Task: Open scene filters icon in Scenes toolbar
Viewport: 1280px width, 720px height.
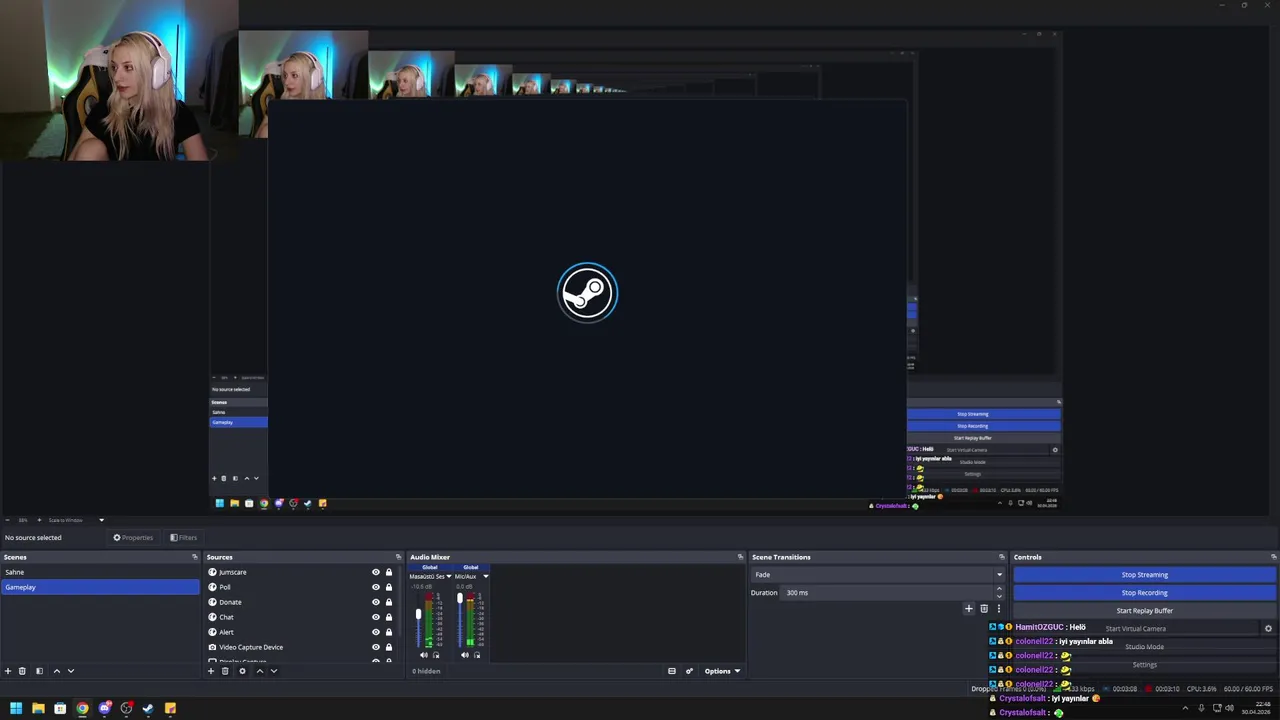Action: click(39, 671)
